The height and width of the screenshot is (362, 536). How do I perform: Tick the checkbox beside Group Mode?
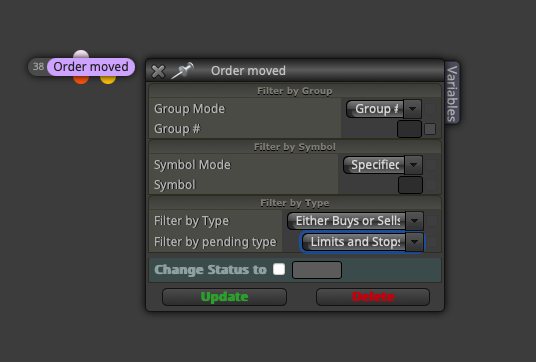click(x=430, y=109)
